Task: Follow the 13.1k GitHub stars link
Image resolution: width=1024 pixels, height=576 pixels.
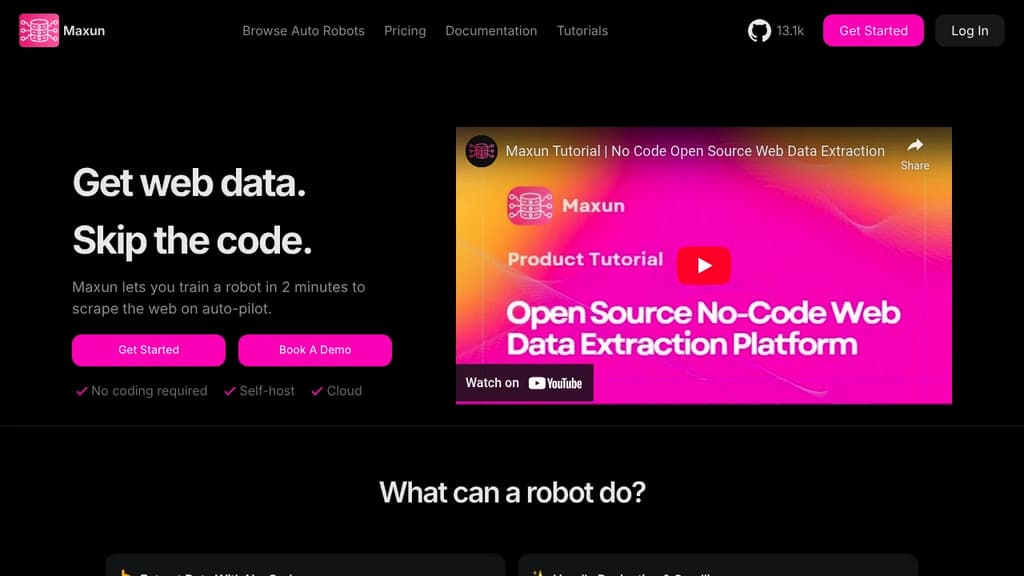Action: pyautogui.click(x=789, y=30)
